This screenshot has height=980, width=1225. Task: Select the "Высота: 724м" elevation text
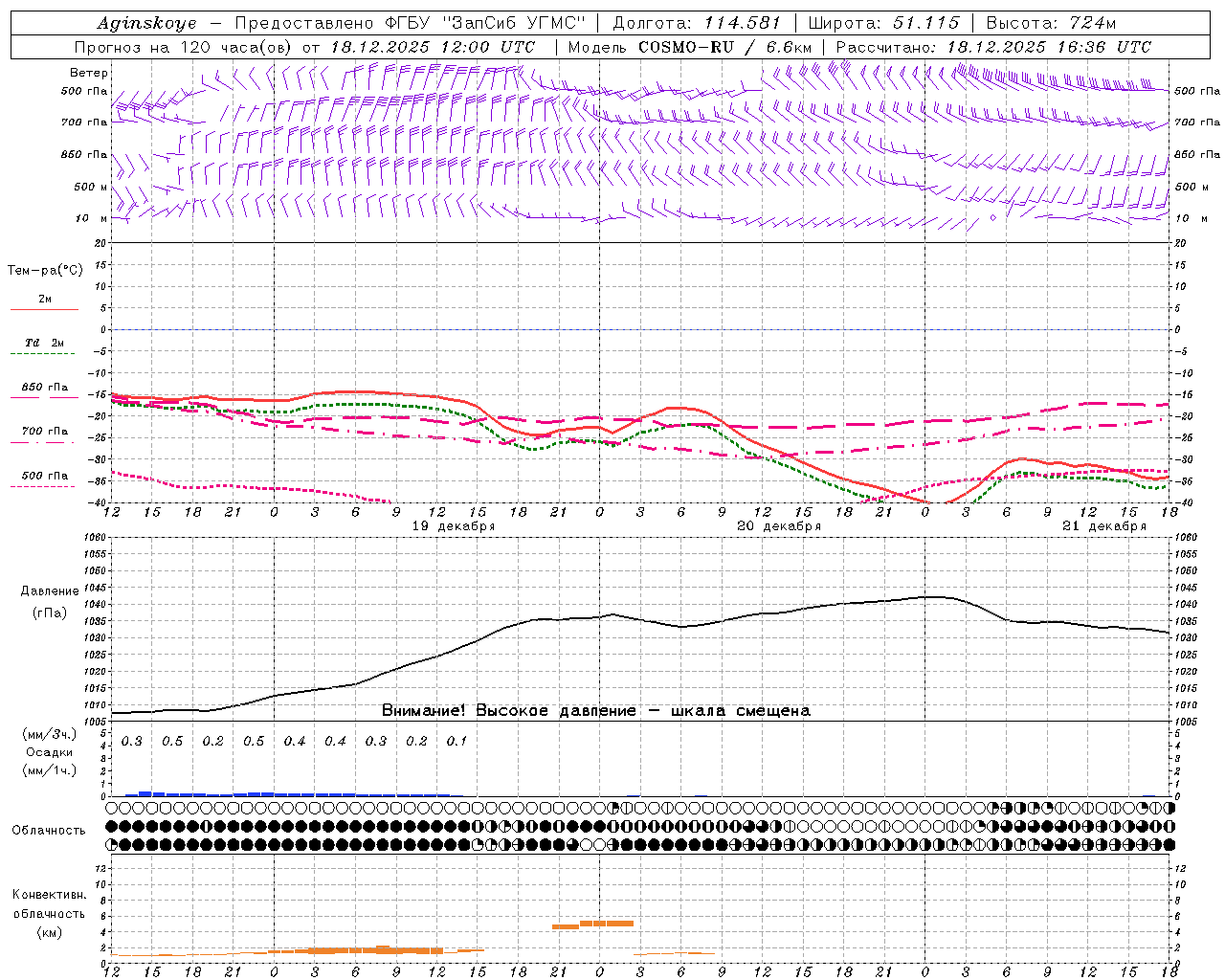tap(1051, 23)
